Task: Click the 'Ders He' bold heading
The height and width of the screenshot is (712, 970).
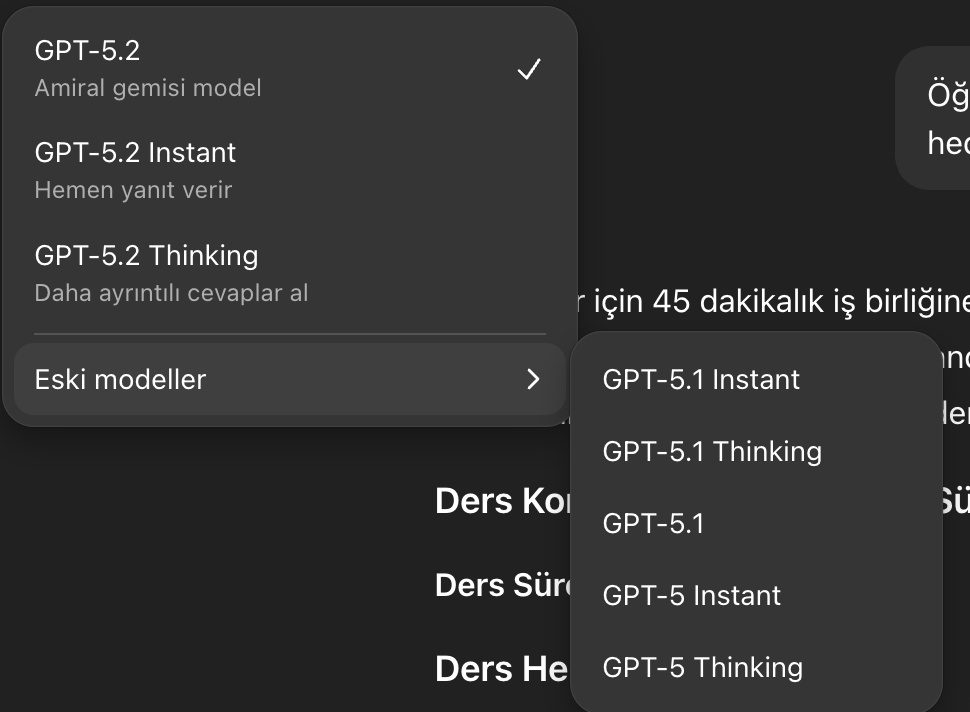Action: pyautogui.click(x=501, y=669)
